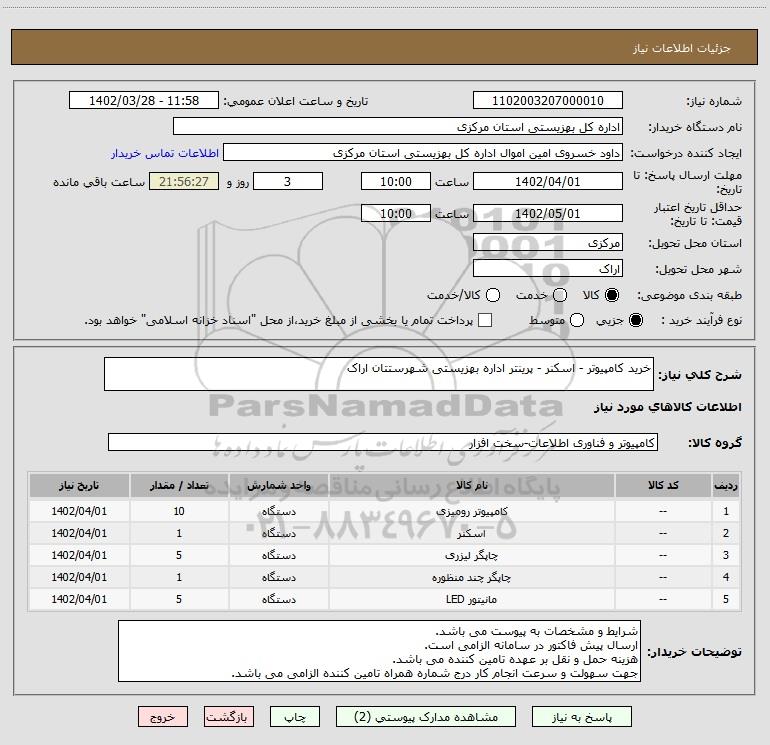Click the چاپ print button
770x745 pixels.
[x=295, y=717]
